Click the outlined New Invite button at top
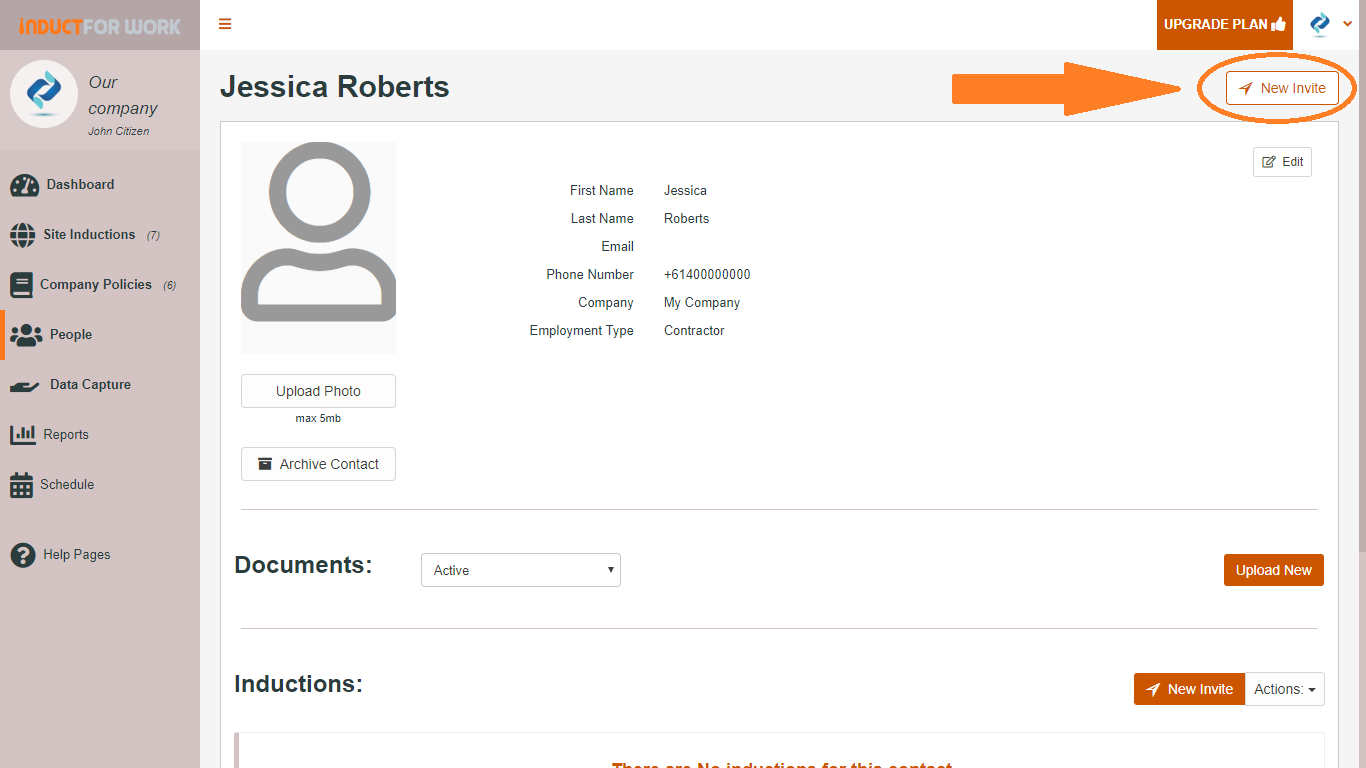Image resolution: width=1366 pixels, height=768 pixels. 1282,88
